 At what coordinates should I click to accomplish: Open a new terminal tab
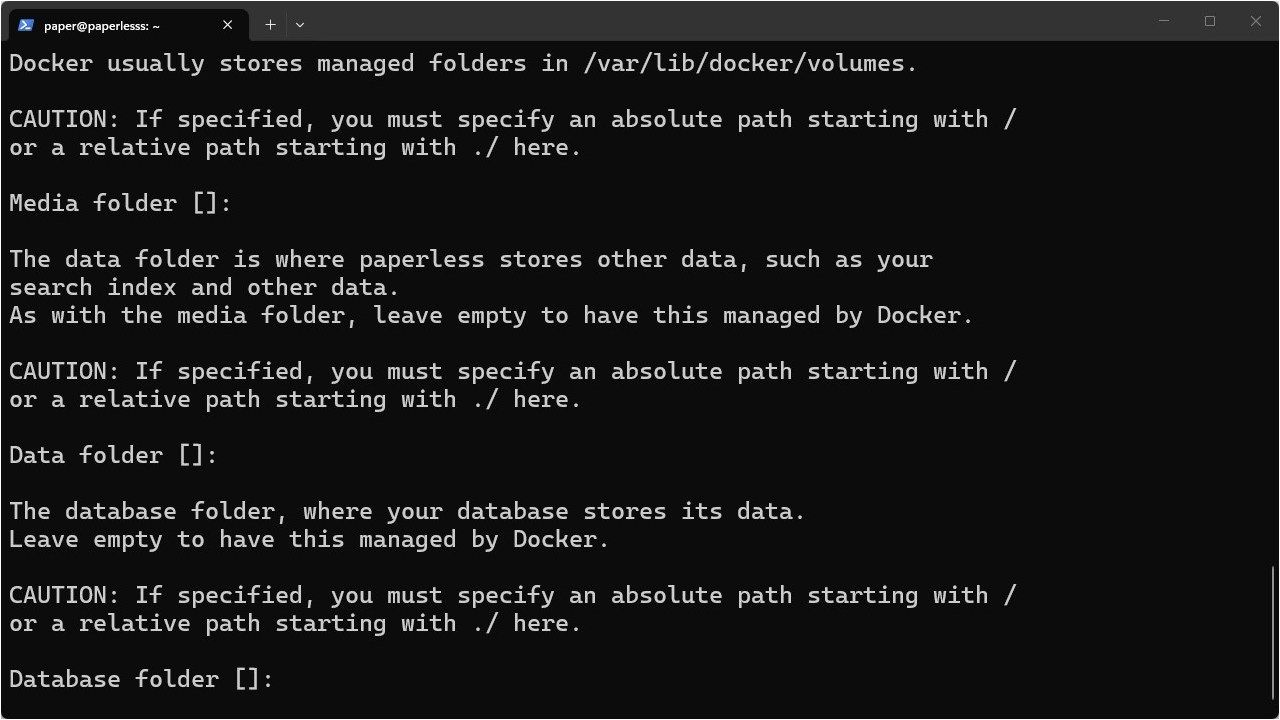(270, 24)
